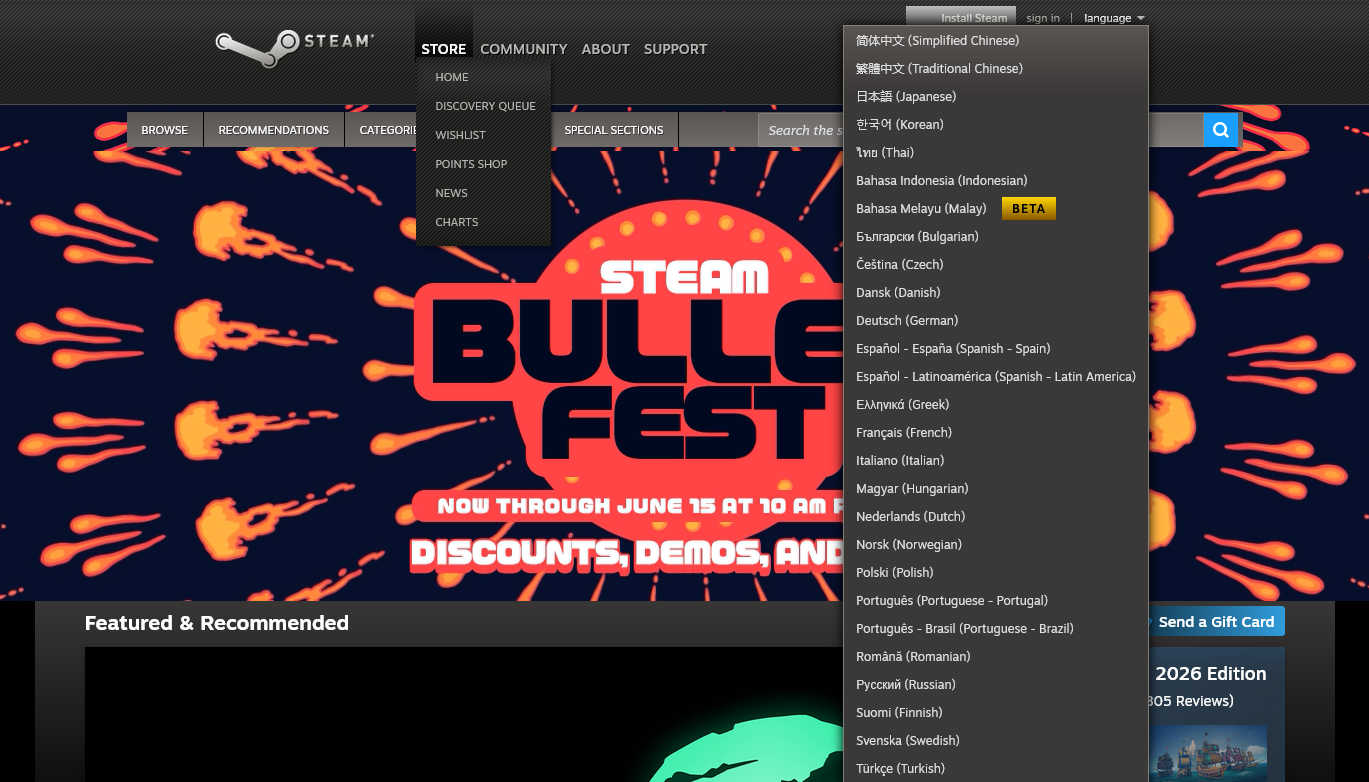Open the 2026 Edition game thumbnail

click(1208, 753)
